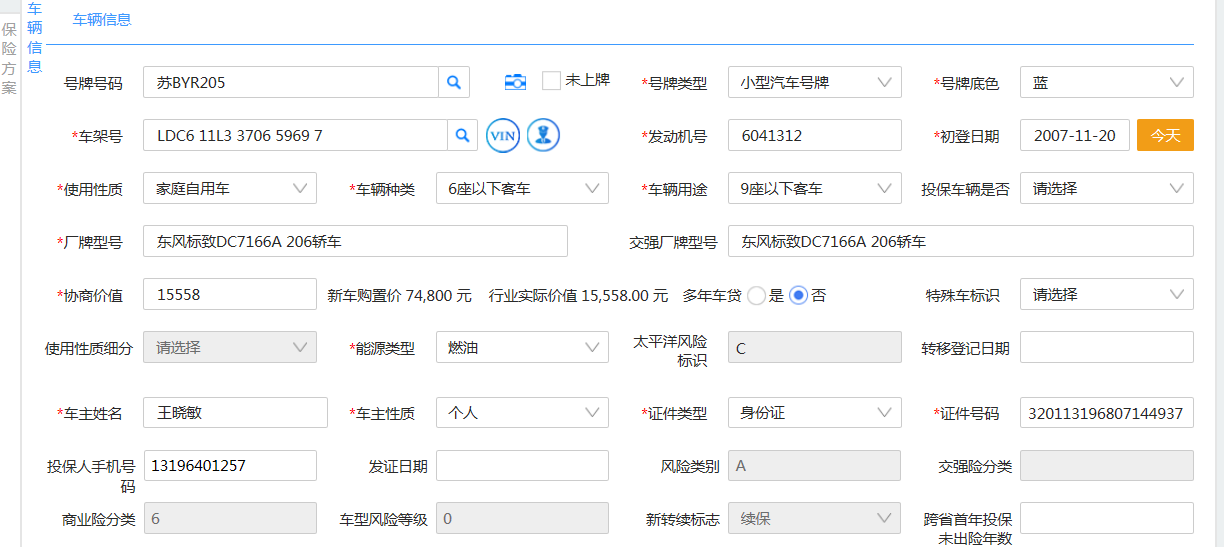Open the 保险方案 side tab
This screenshot has width=1224, height=547.
tap(9, 59)
